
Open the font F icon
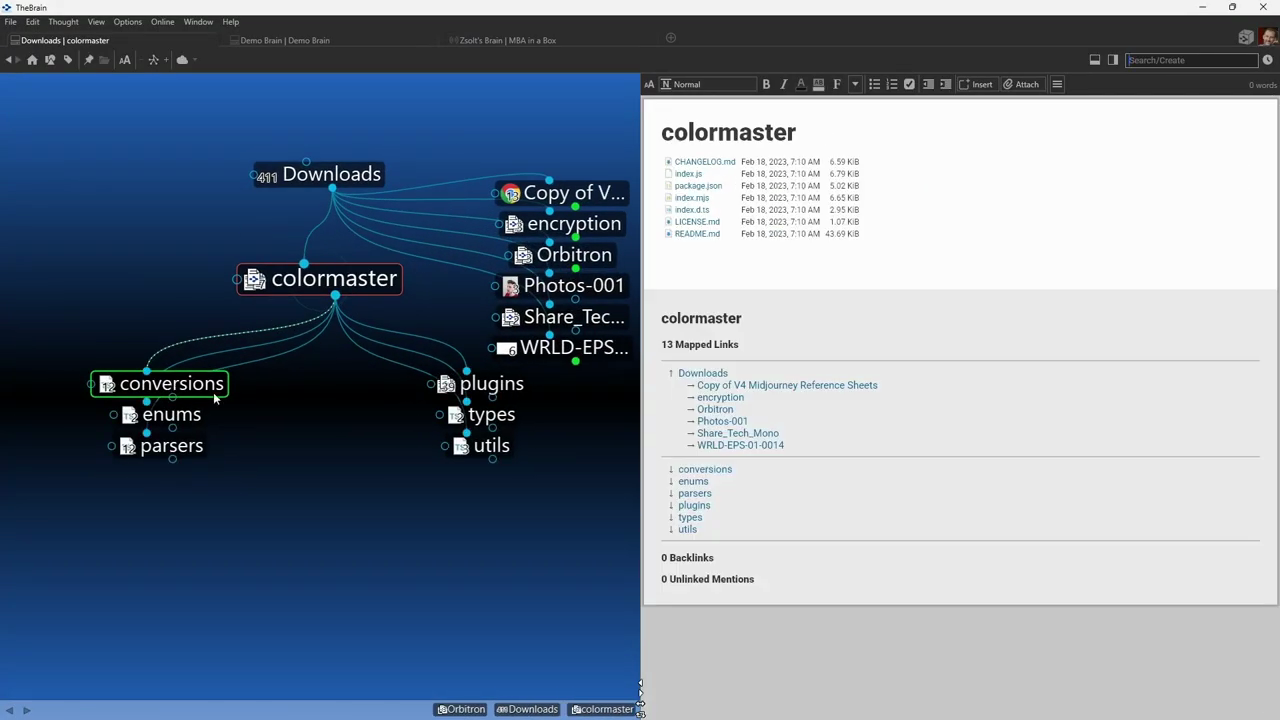tap(836, 84)
